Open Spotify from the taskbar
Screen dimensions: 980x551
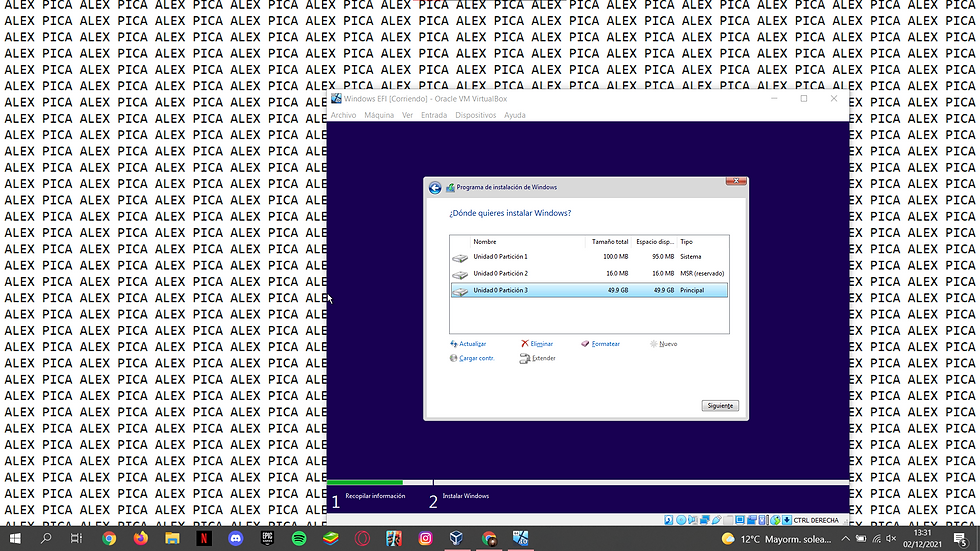point(299,538)
